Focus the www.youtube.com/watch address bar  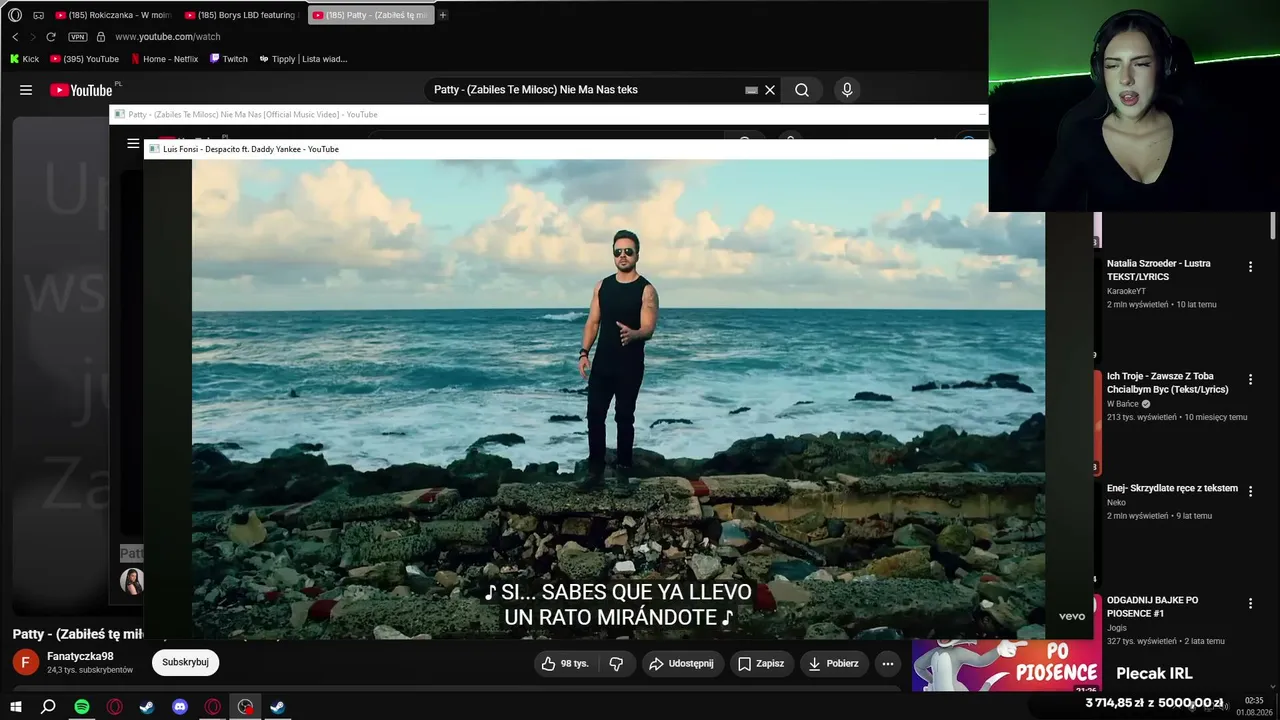tap(167, 37)
